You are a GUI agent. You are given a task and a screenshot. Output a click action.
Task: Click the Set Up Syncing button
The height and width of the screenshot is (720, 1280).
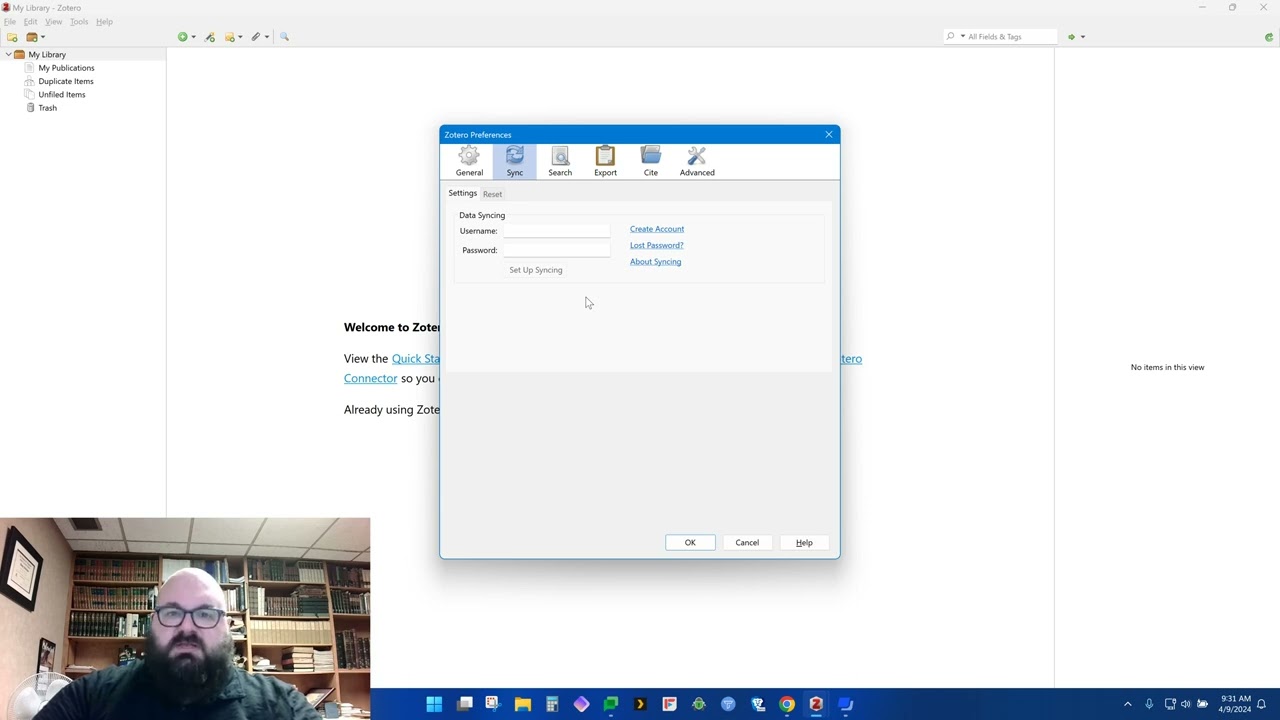click(536, 270)
